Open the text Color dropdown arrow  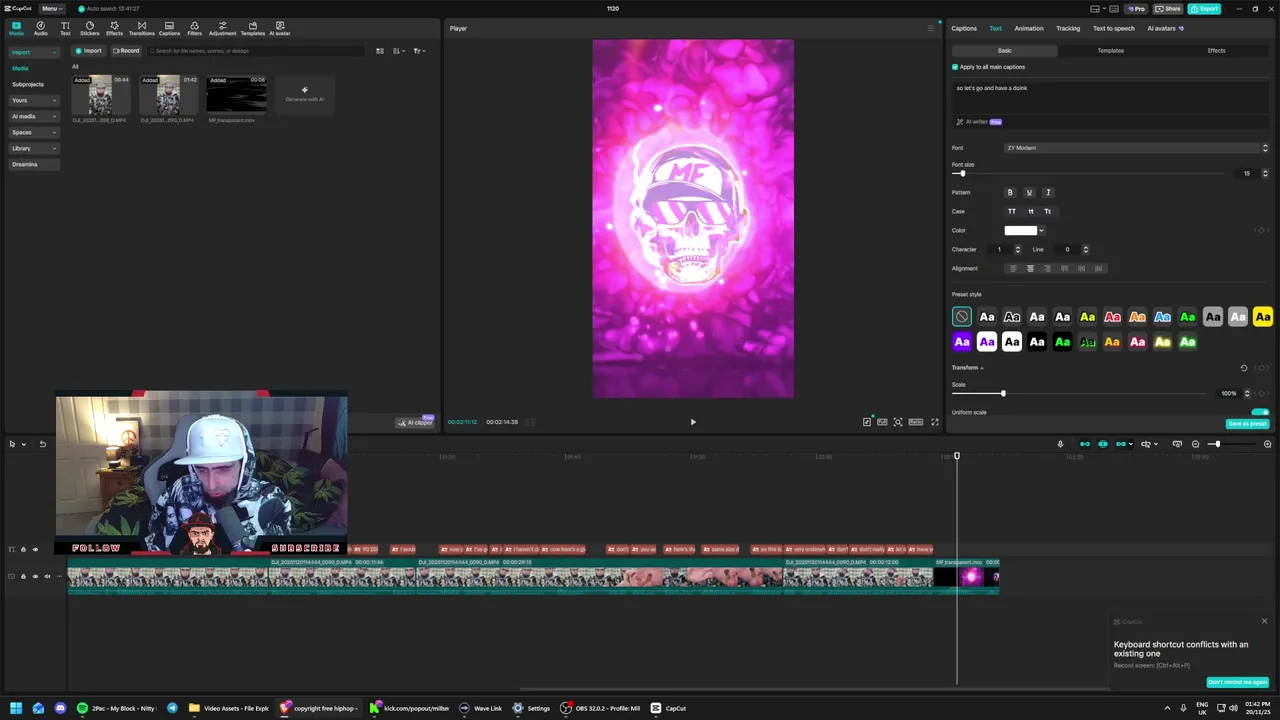point(1041,231)
